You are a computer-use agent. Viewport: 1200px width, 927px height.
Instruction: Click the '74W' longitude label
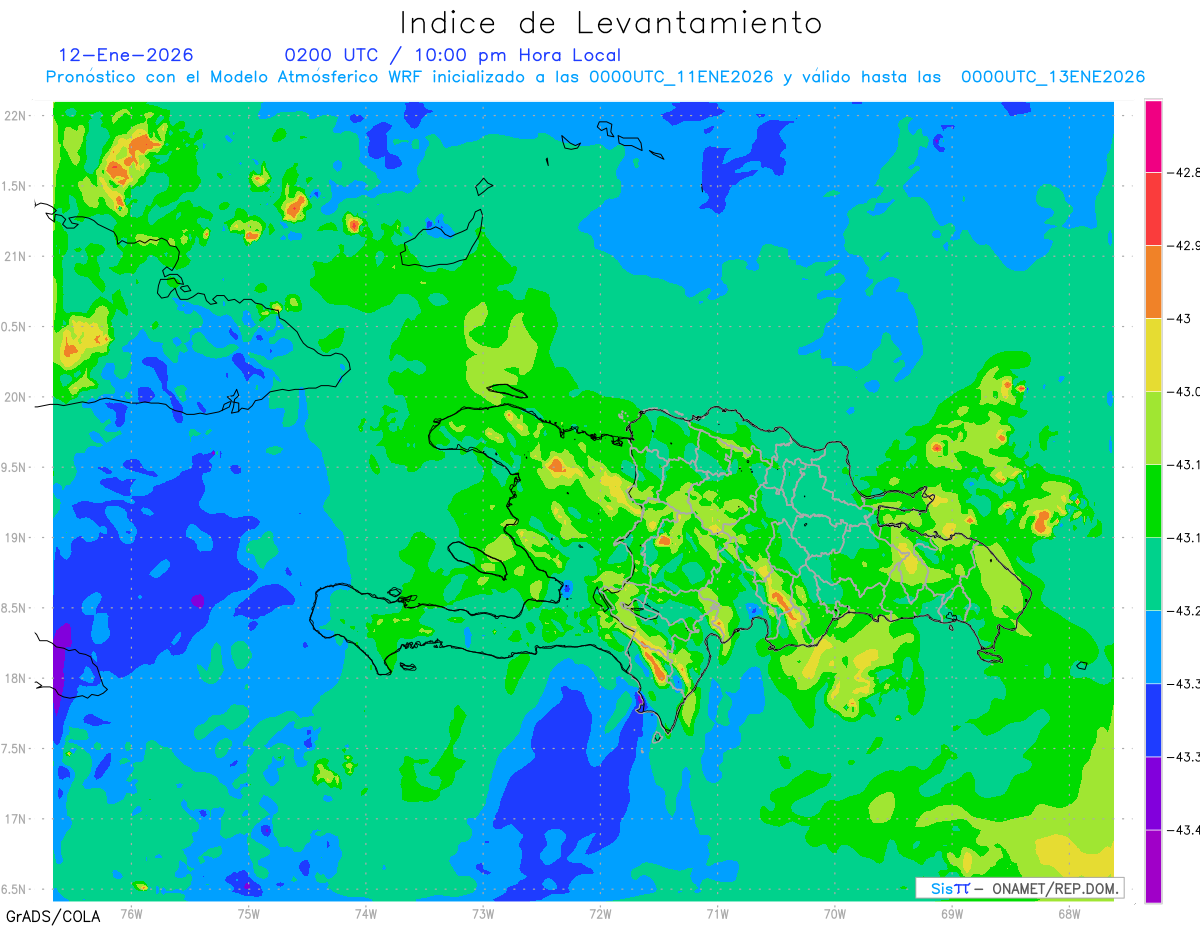(x=365, y=913)
